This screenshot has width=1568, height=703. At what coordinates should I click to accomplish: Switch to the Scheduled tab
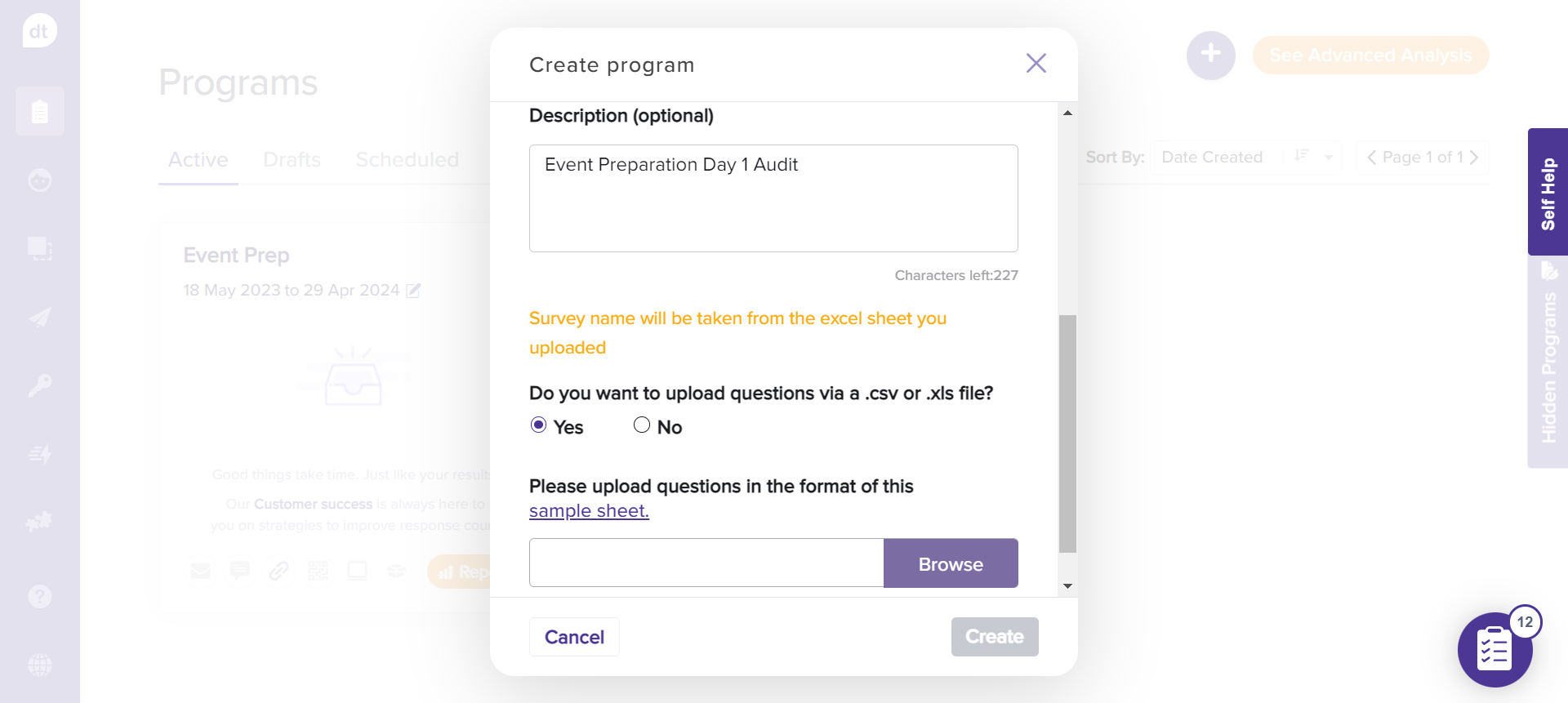(407, 159)
